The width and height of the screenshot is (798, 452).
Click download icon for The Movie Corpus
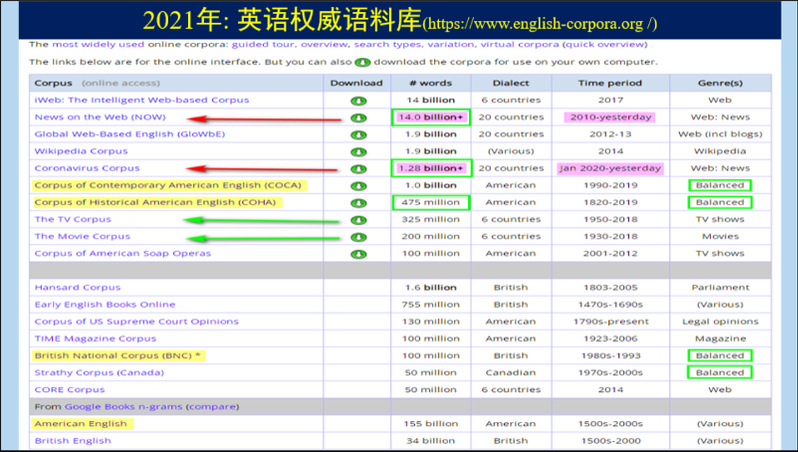pos(358,236)
